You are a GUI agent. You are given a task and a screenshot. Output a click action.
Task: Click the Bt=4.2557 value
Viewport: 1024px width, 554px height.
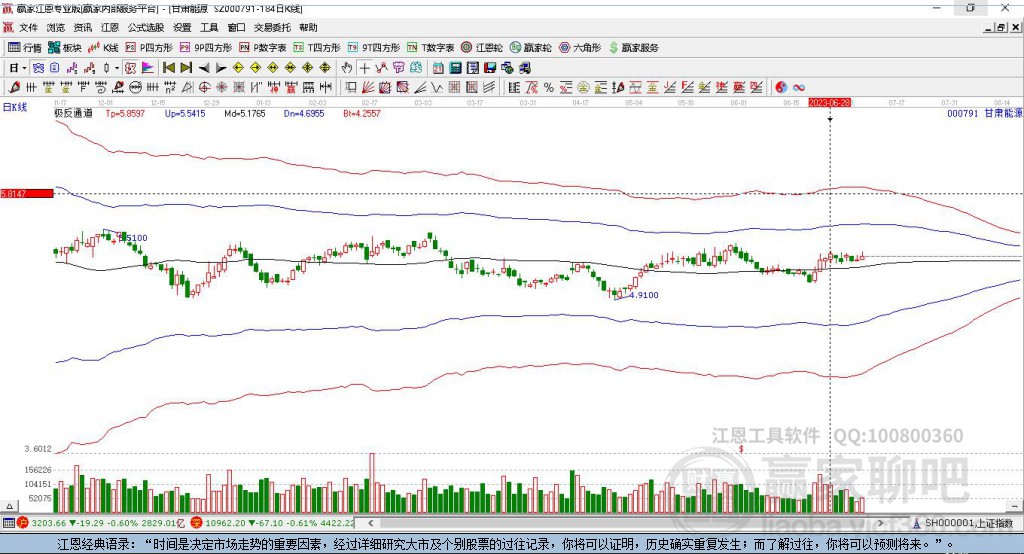pos(362,113)
